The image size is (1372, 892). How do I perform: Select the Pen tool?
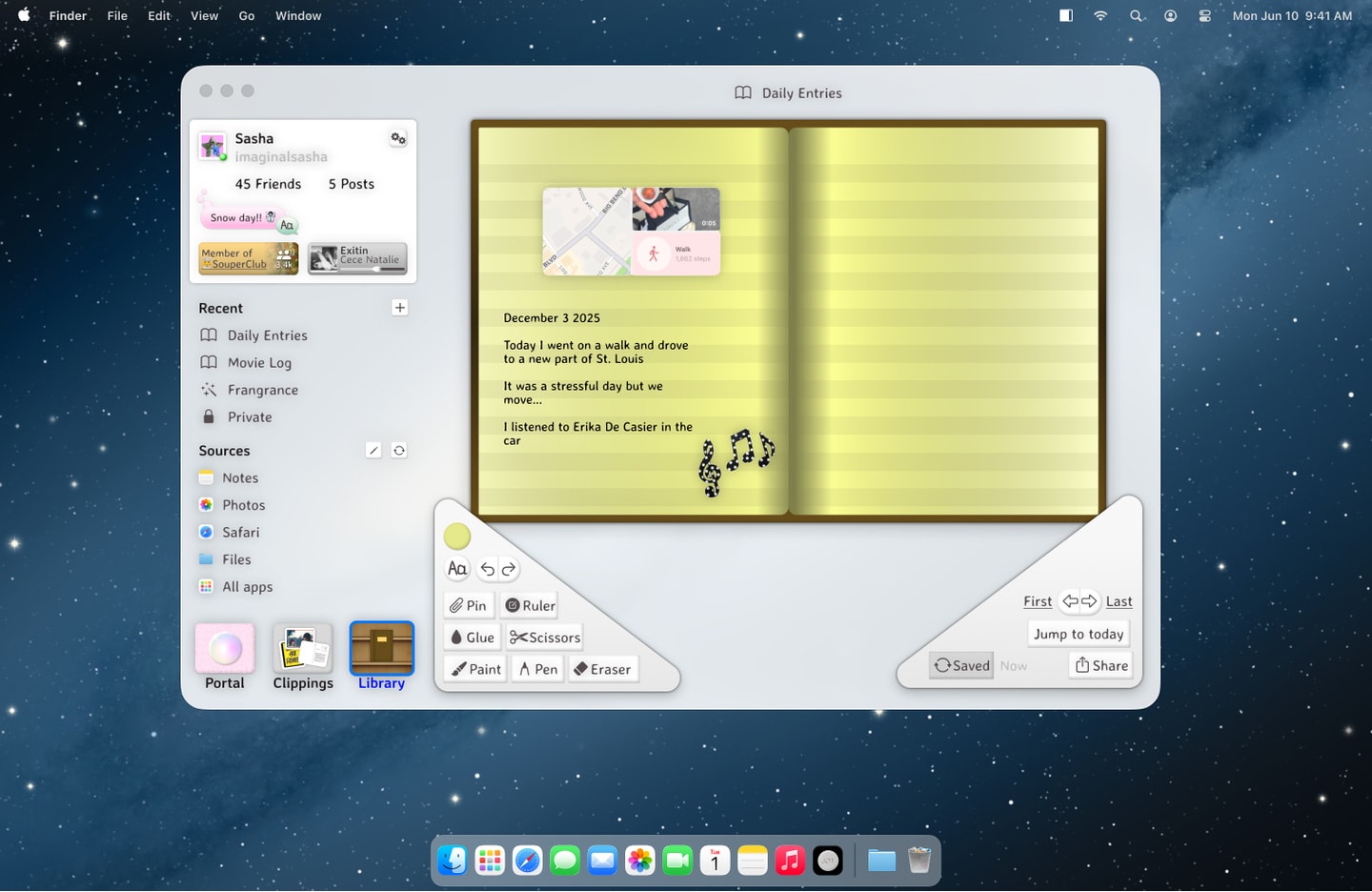point(537,669)
